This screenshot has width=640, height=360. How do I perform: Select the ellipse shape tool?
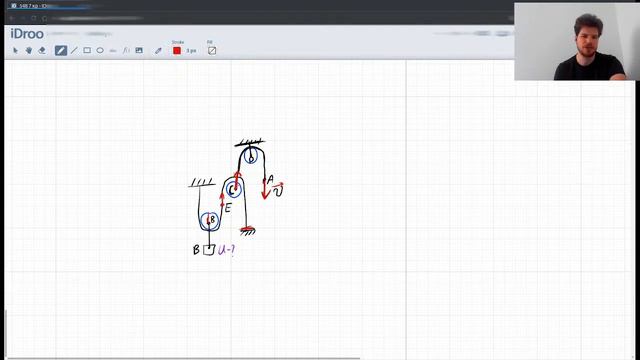100,51
